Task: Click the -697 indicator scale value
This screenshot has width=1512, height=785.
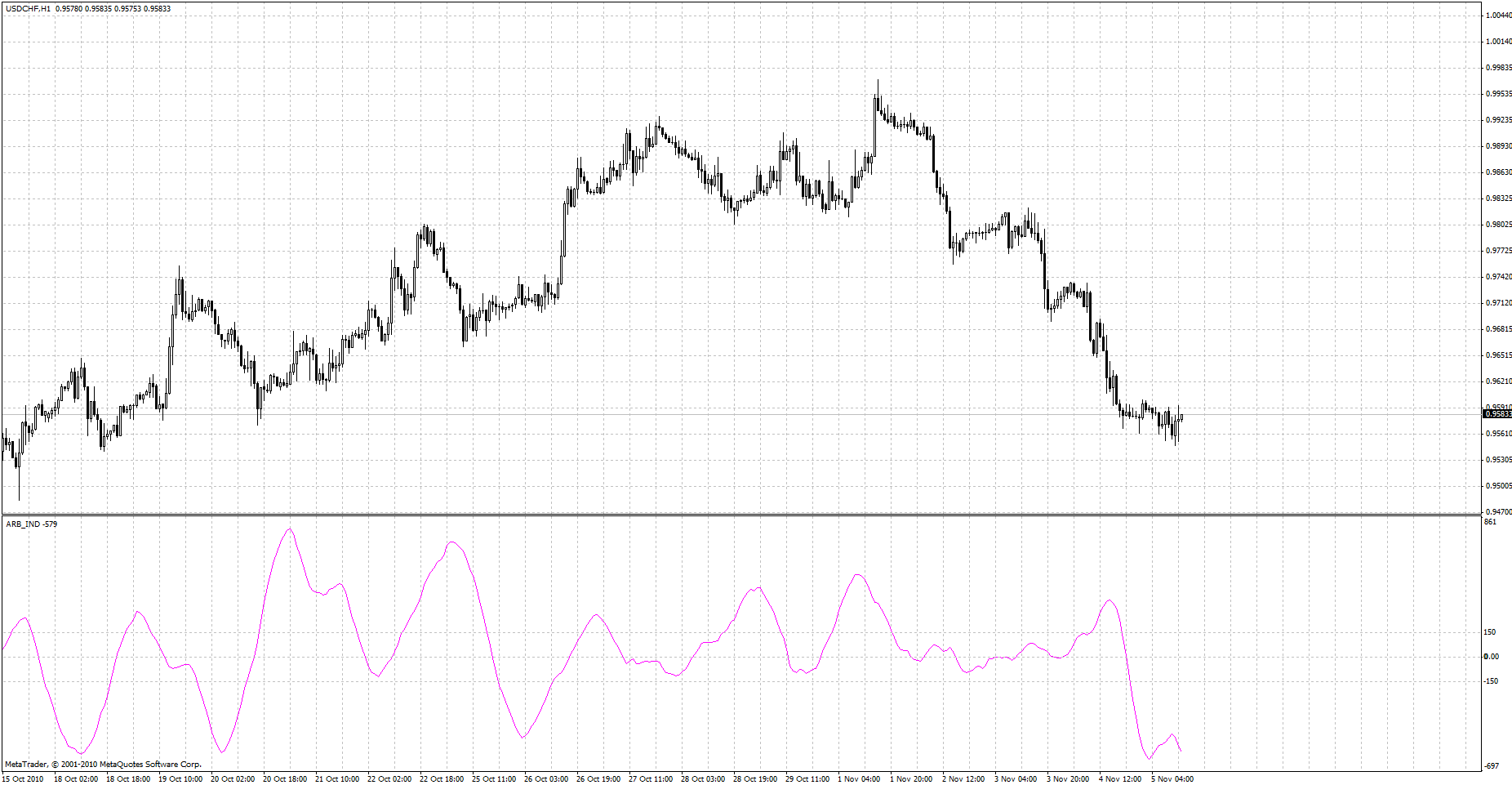Action: click(x=1491, y=766)
